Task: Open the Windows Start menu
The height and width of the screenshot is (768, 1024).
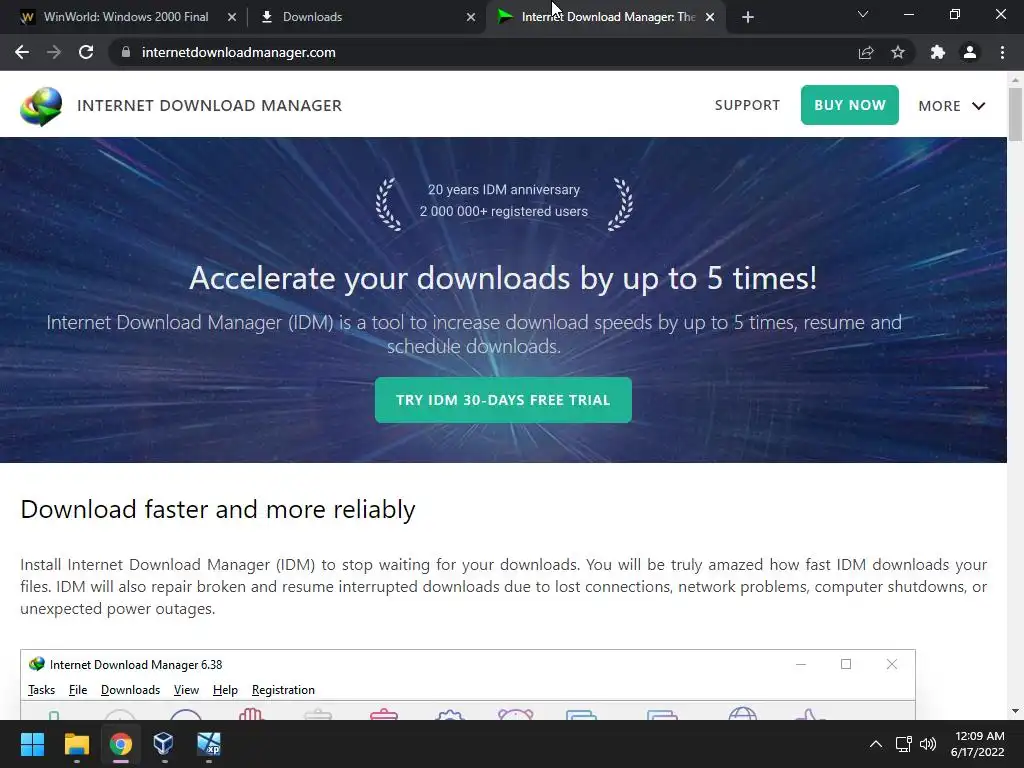Action: point(32,744)
